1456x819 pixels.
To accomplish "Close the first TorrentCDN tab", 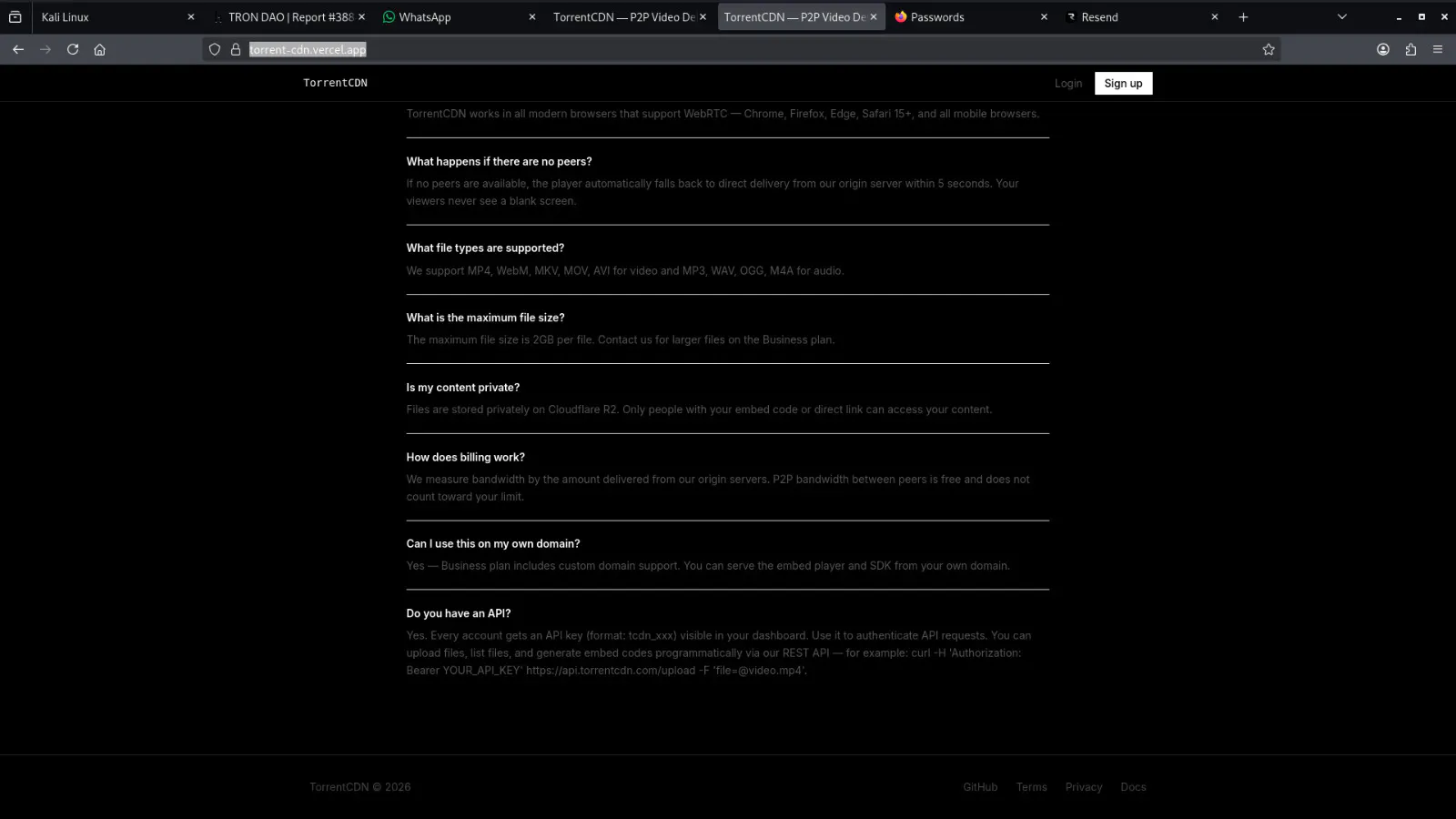I will (x=703, y=16).
